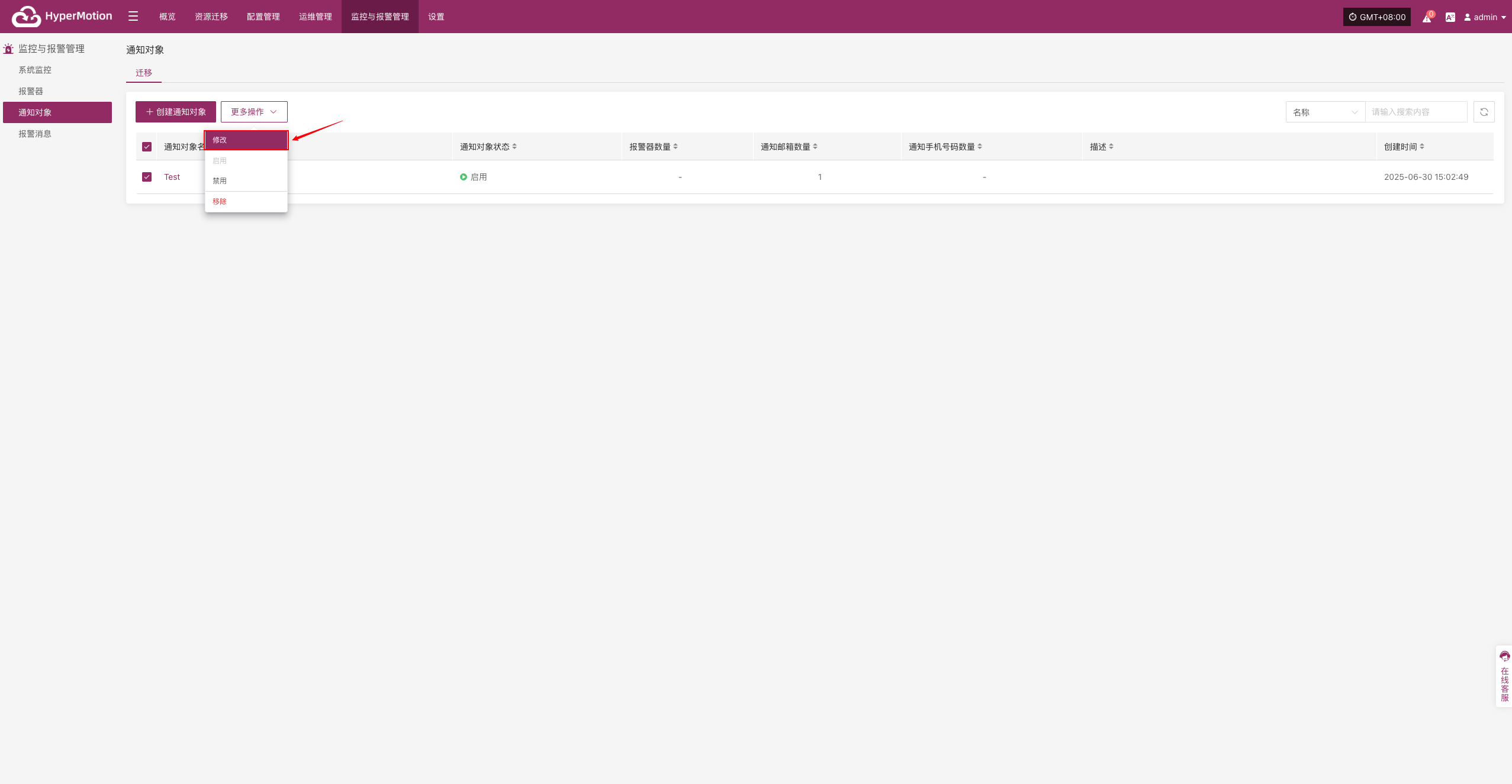Sort by 报警器数量 column arrows
Viewport: 1512px width, 784px height.
pos(675,147)
